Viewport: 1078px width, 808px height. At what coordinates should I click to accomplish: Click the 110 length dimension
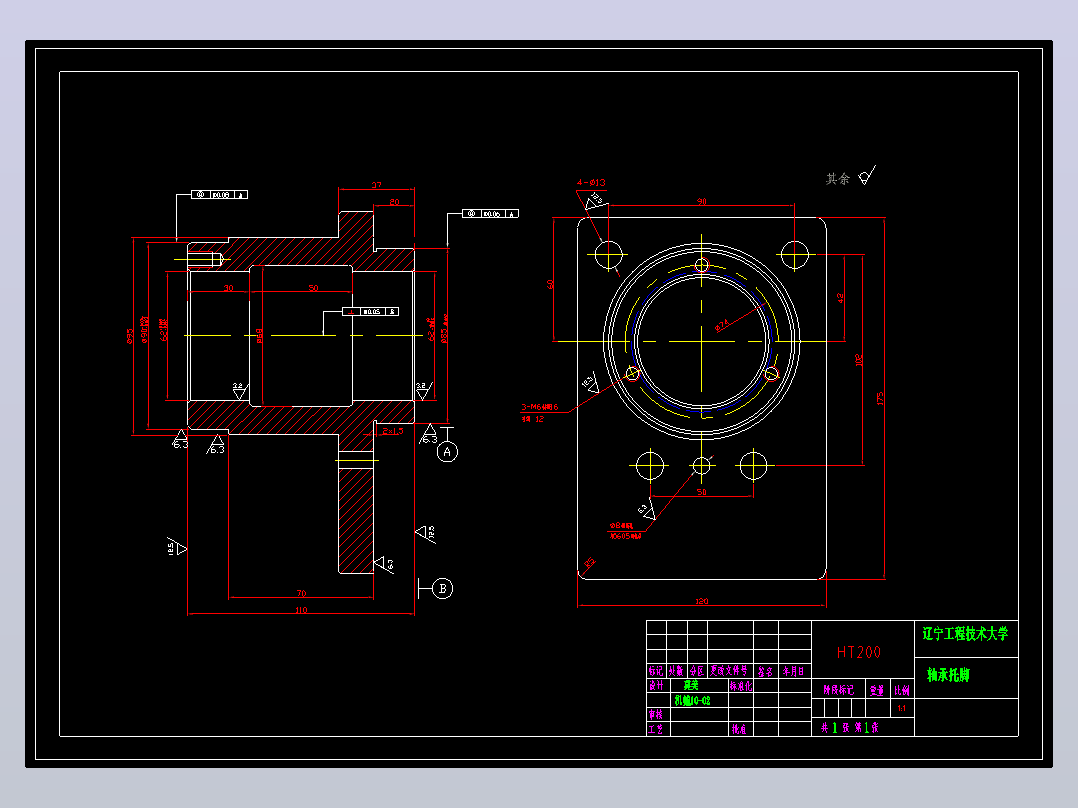pos(301,610)
